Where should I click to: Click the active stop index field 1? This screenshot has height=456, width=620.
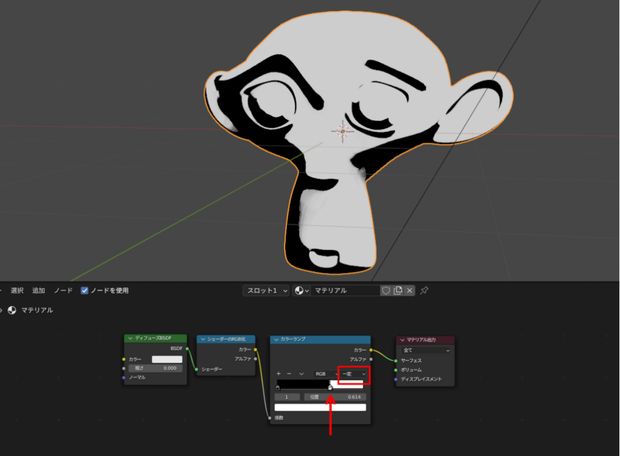(x=287, y=397)
